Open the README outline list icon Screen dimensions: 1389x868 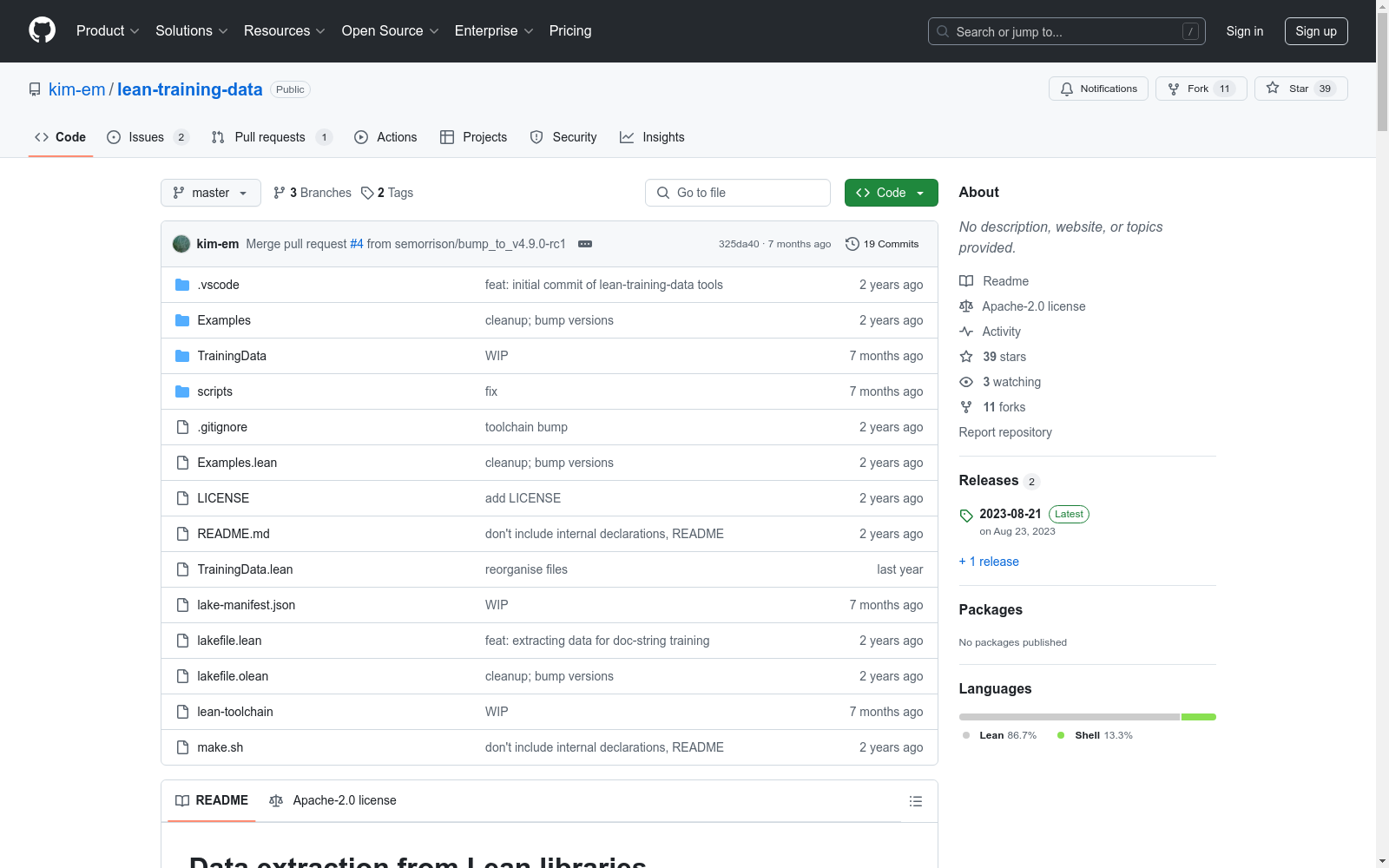click(916, 801)
